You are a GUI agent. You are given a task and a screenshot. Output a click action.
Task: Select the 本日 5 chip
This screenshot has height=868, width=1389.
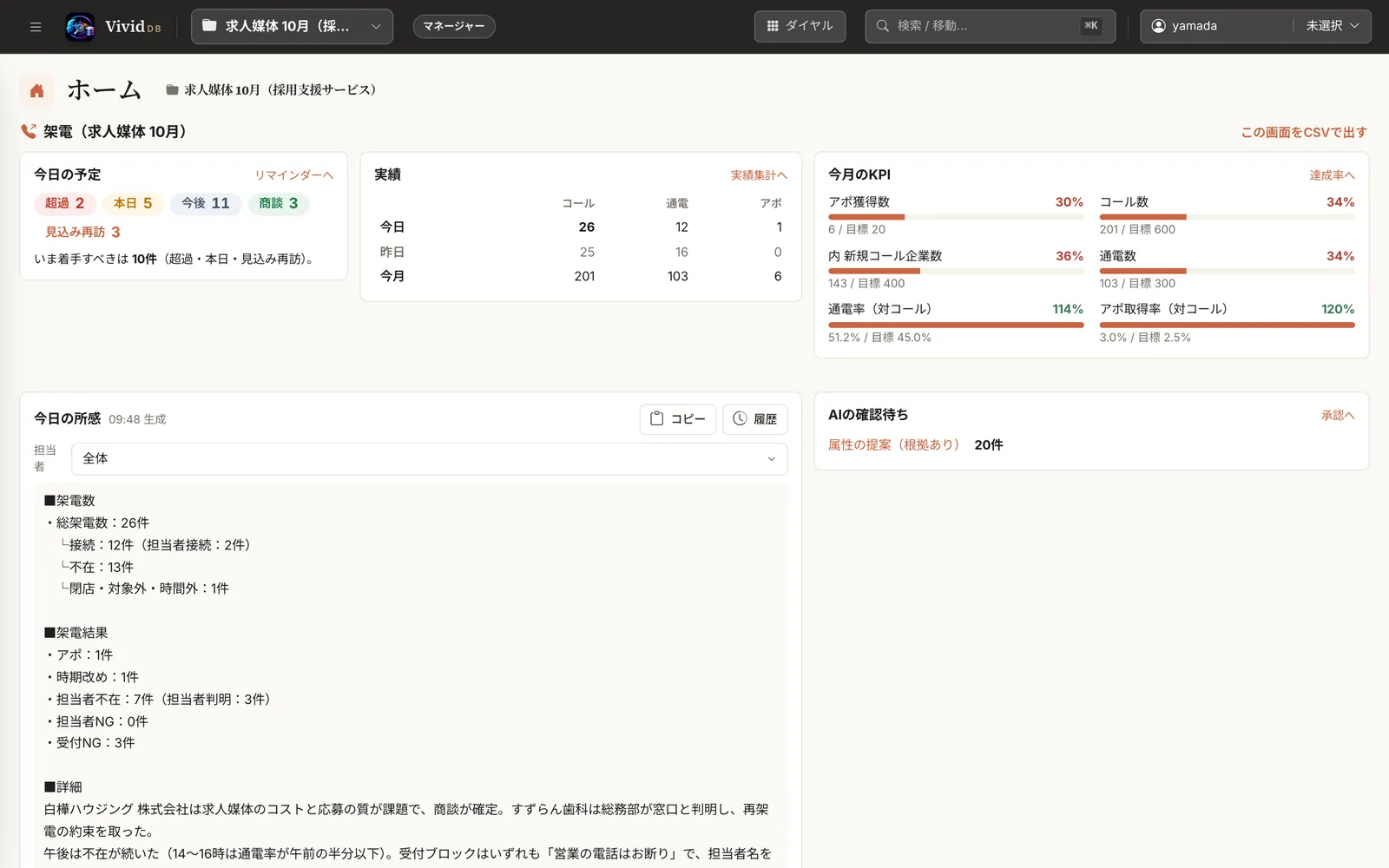133,203
